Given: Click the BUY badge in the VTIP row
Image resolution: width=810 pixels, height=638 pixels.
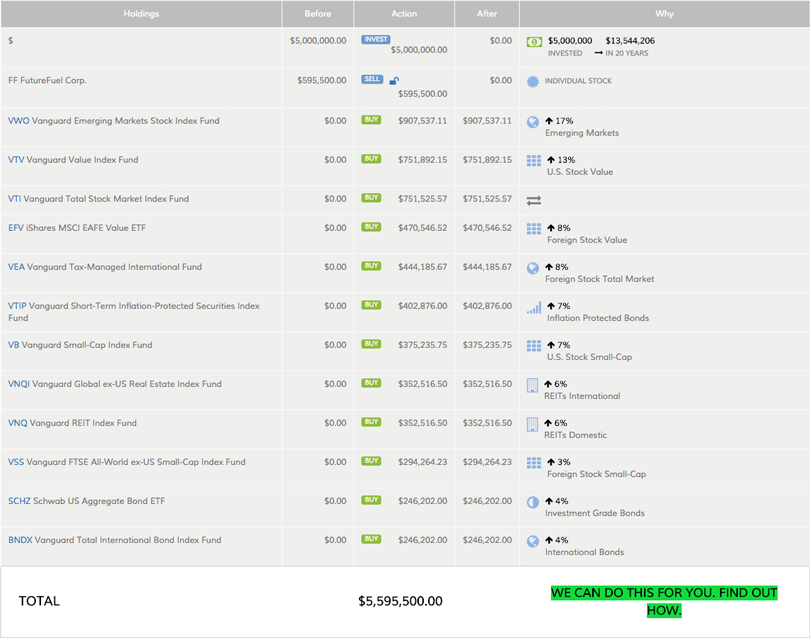Looking at the screenshot, I should click(371, 305).
